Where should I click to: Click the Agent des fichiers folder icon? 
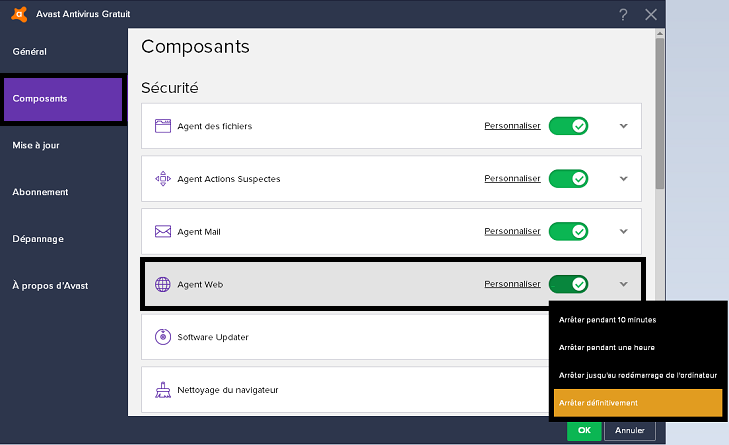coord(163,126)
